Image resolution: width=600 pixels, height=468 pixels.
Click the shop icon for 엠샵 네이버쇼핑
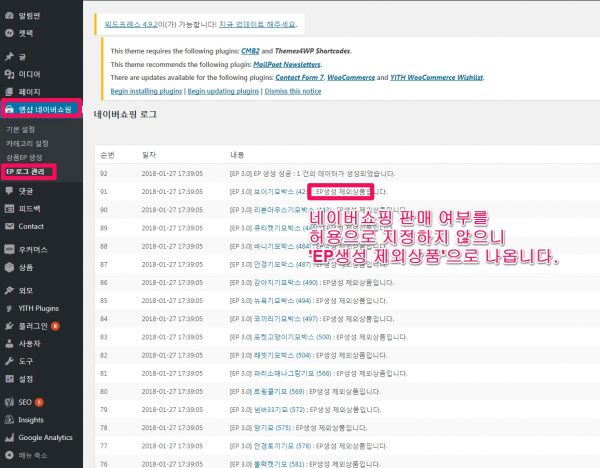click(9, 109)
